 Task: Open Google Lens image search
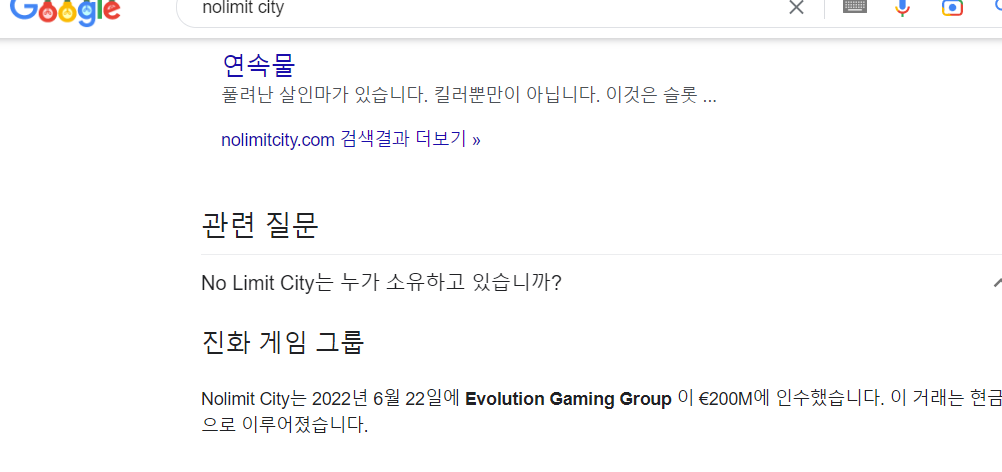tap(952, 7)
